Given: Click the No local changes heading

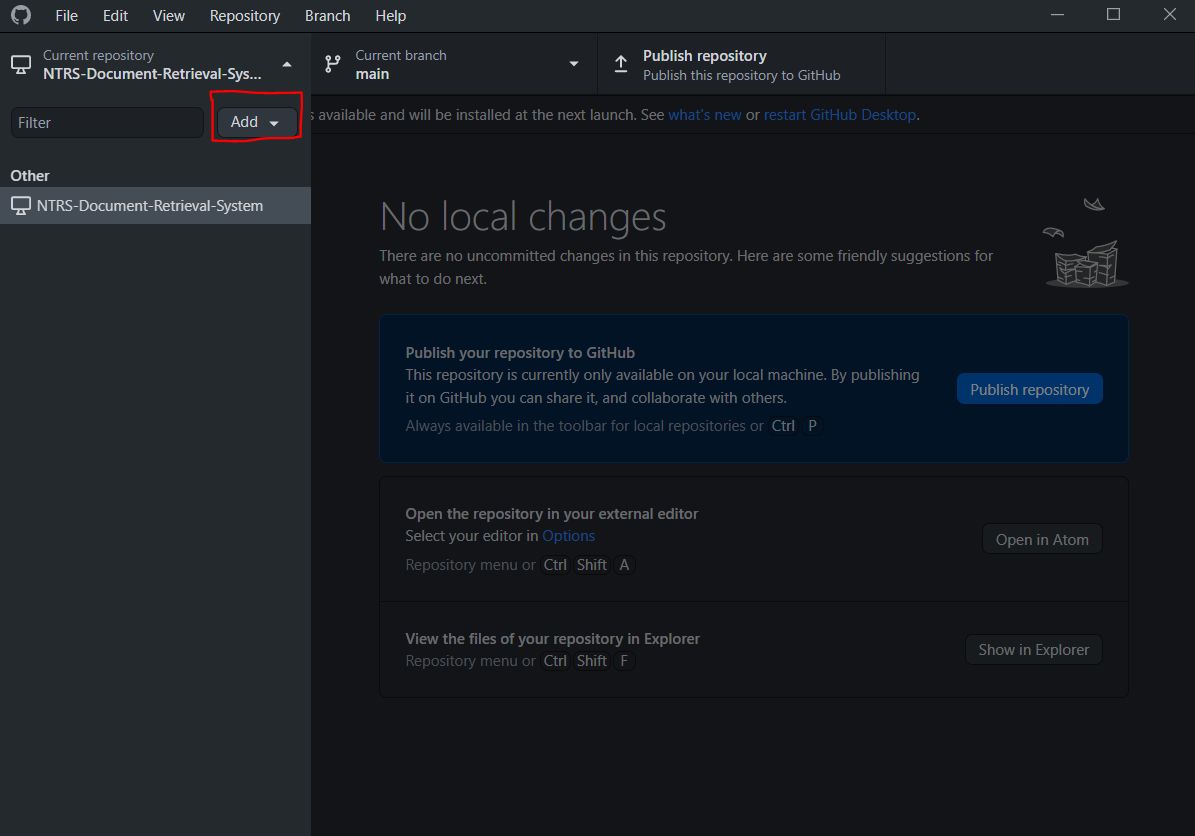Looking at the screenshot, I should click(523, 216).
